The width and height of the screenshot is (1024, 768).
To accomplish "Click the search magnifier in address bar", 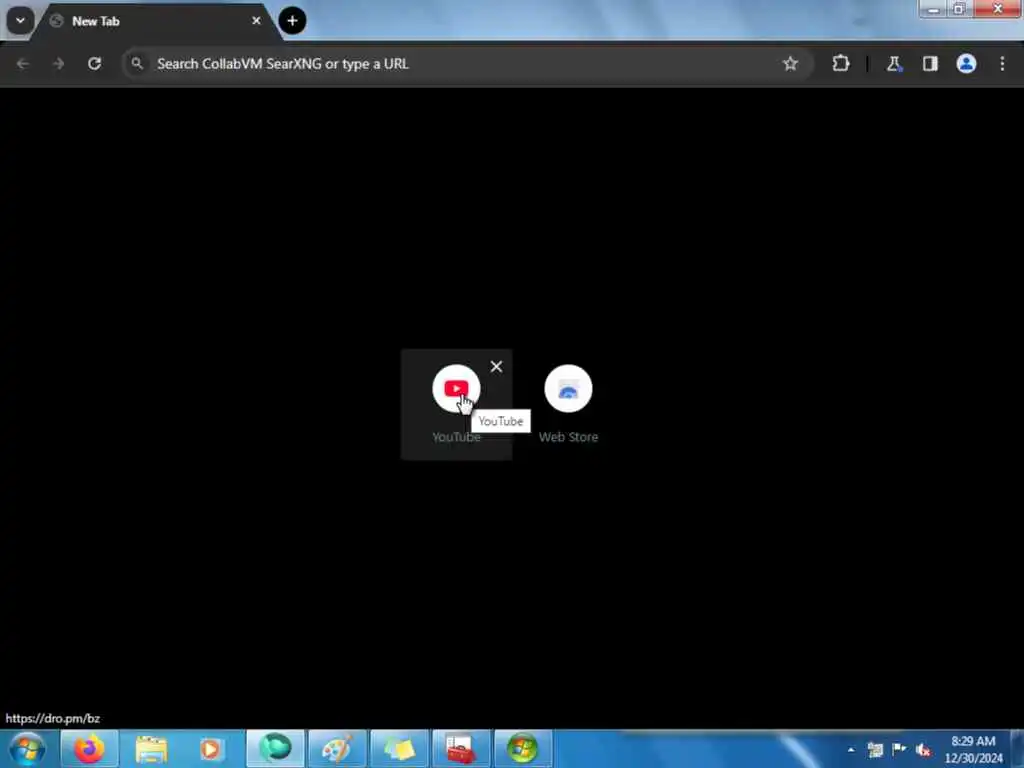I will [x=137, y=64].
